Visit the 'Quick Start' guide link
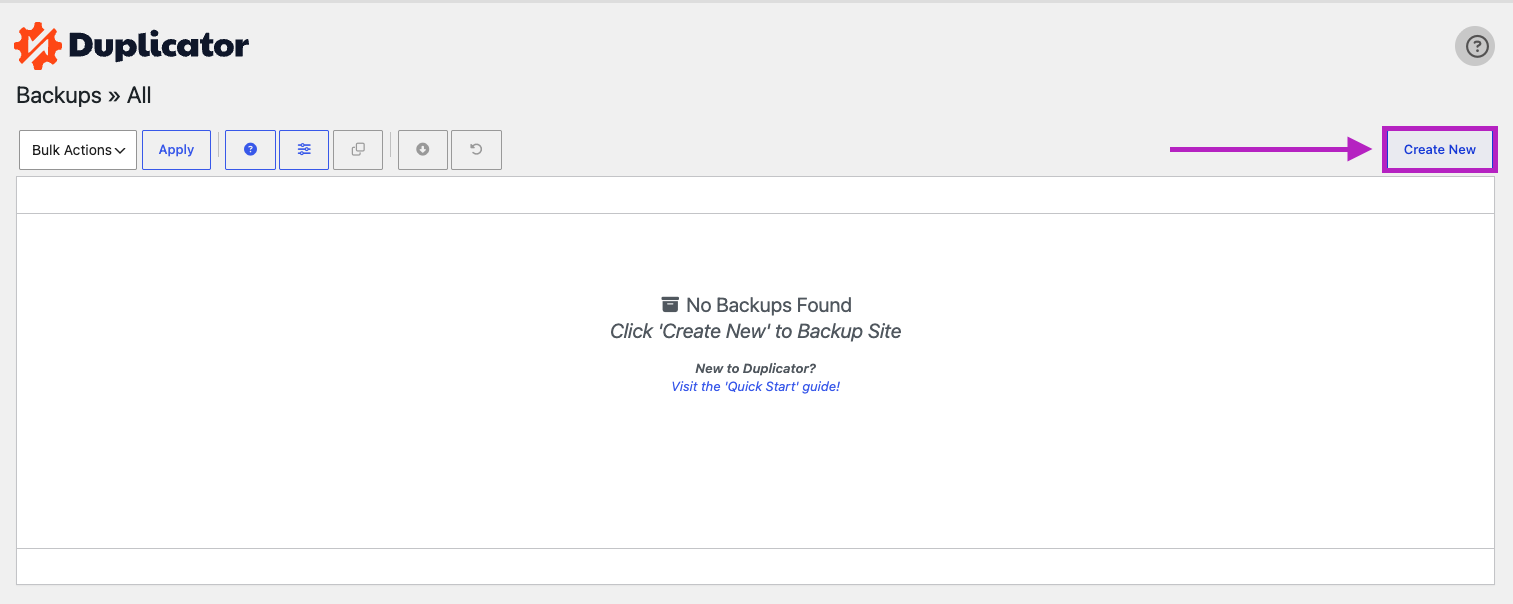Screen dimensions: 1513x604 (756, 386)
